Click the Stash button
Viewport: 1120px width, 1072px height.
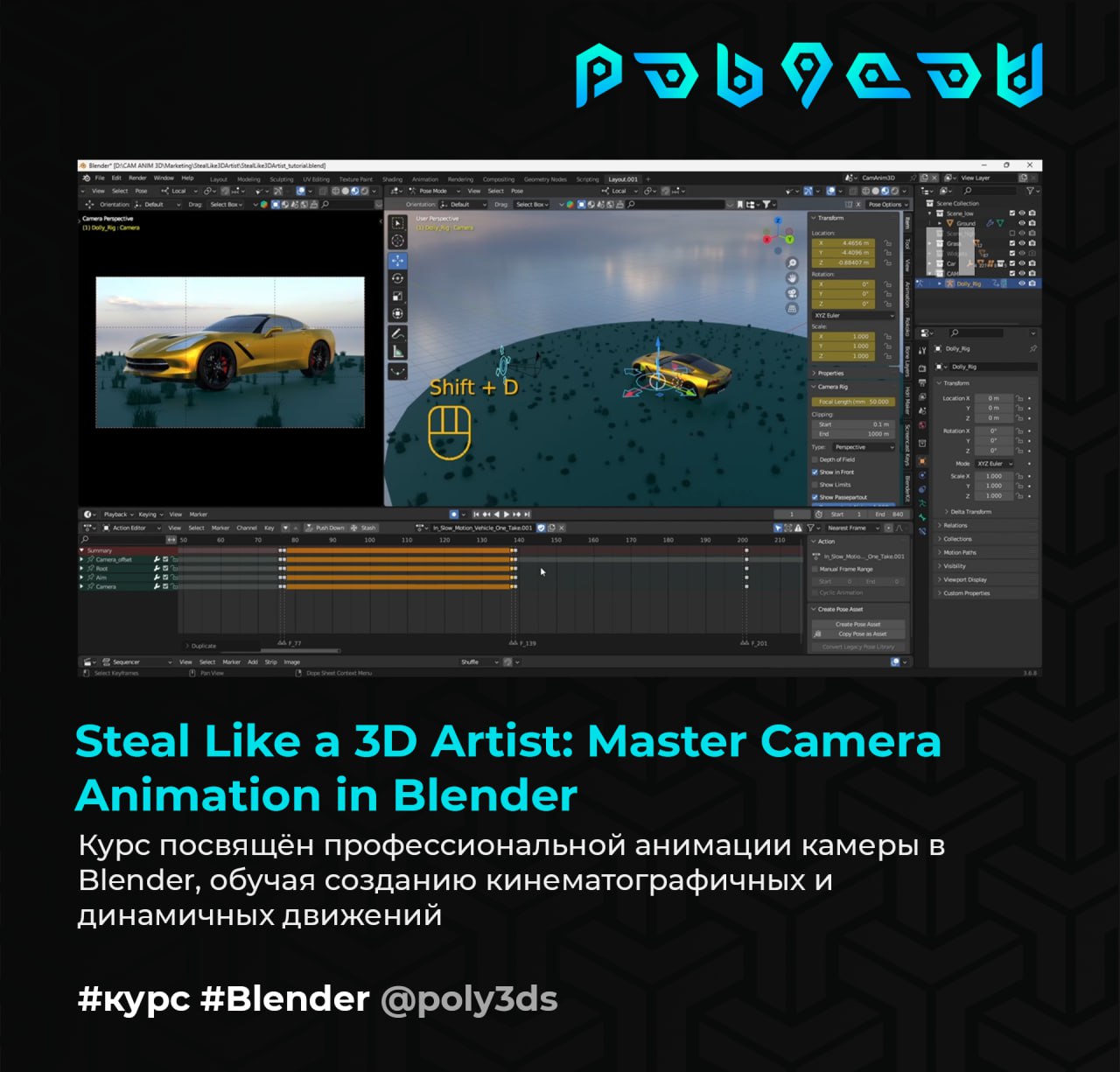coord(365,528)
